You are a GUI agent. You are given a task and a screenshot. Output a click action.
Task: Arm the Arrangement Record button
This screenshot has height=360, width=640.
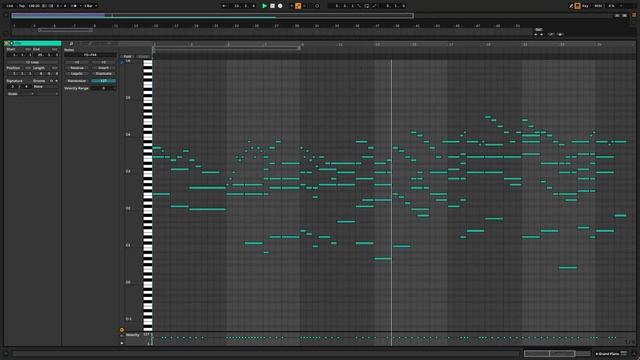click(x=280, y=6)
